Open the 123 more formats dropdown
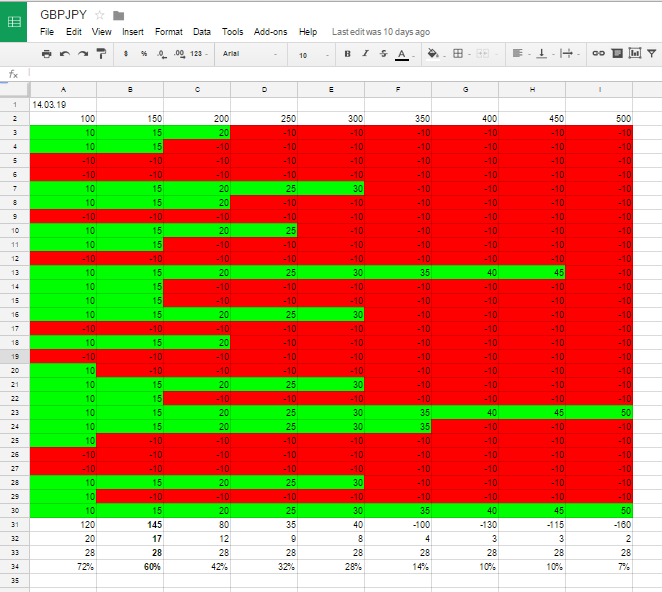This screenshot has width=662, height=592. point(198,54)
